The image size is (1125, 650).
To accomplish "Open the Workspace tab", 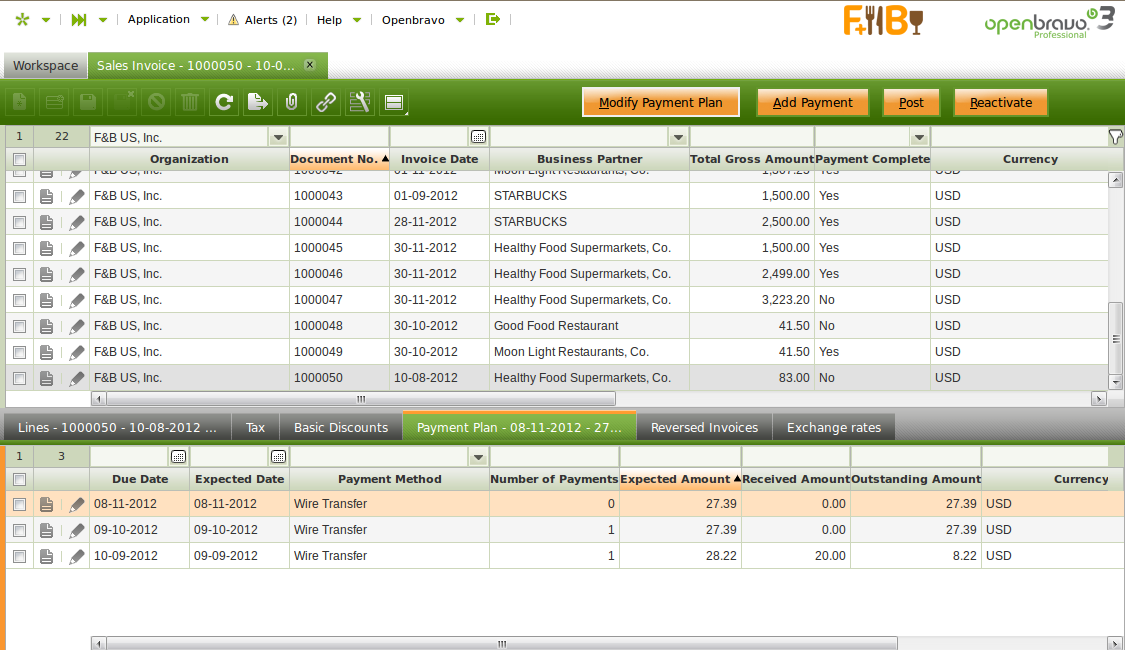I will pyautogui.click(x=45, y=66).
